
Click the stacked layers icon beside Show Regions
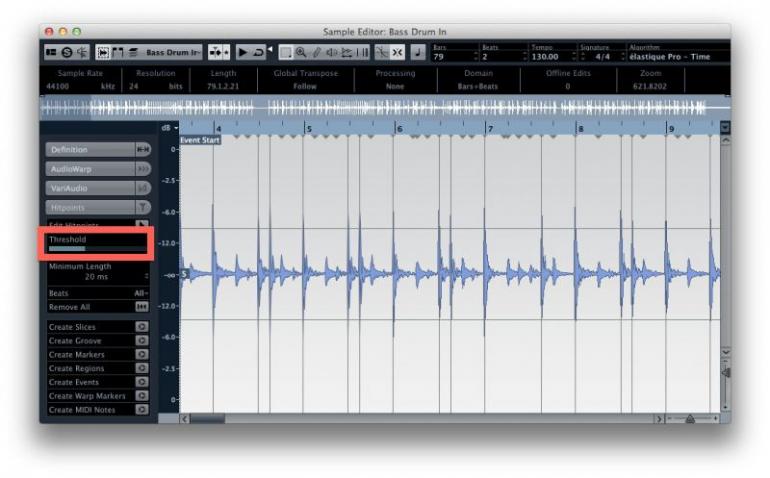coord(133,52)
